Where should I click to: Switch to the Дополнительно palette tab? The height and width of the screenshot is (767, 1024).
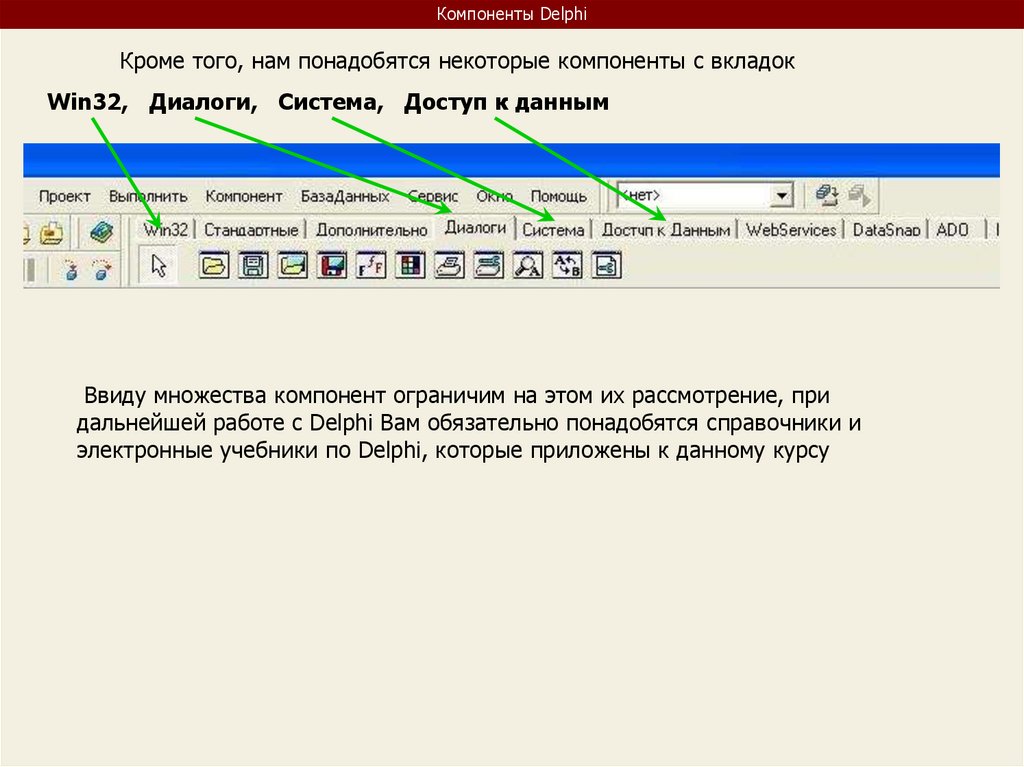click(372, 230)
